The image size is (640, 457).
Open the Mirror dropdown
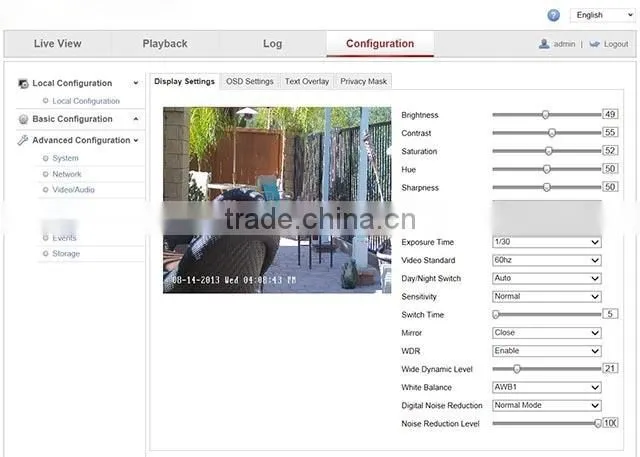[x=547, y=333]
